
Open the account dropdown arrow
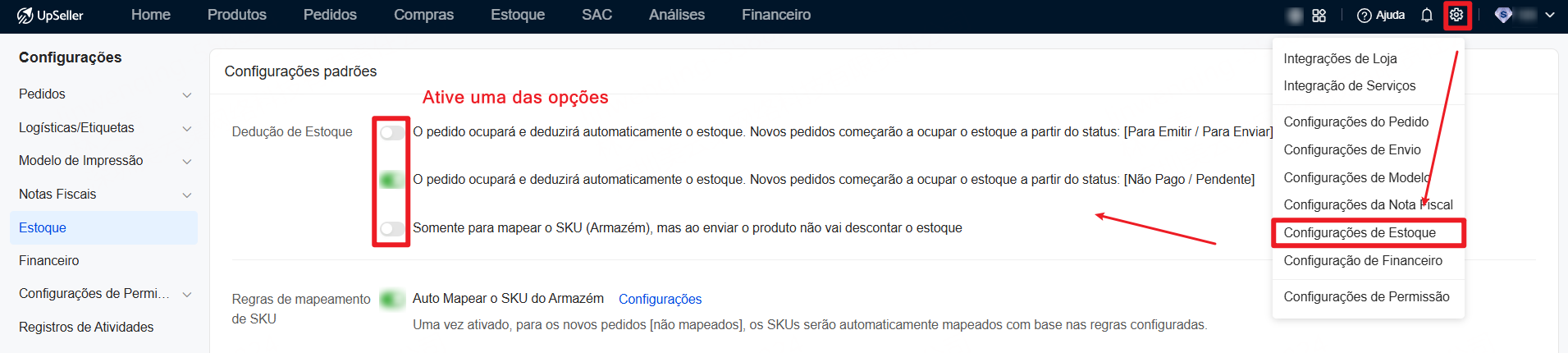click(1550, 15)
